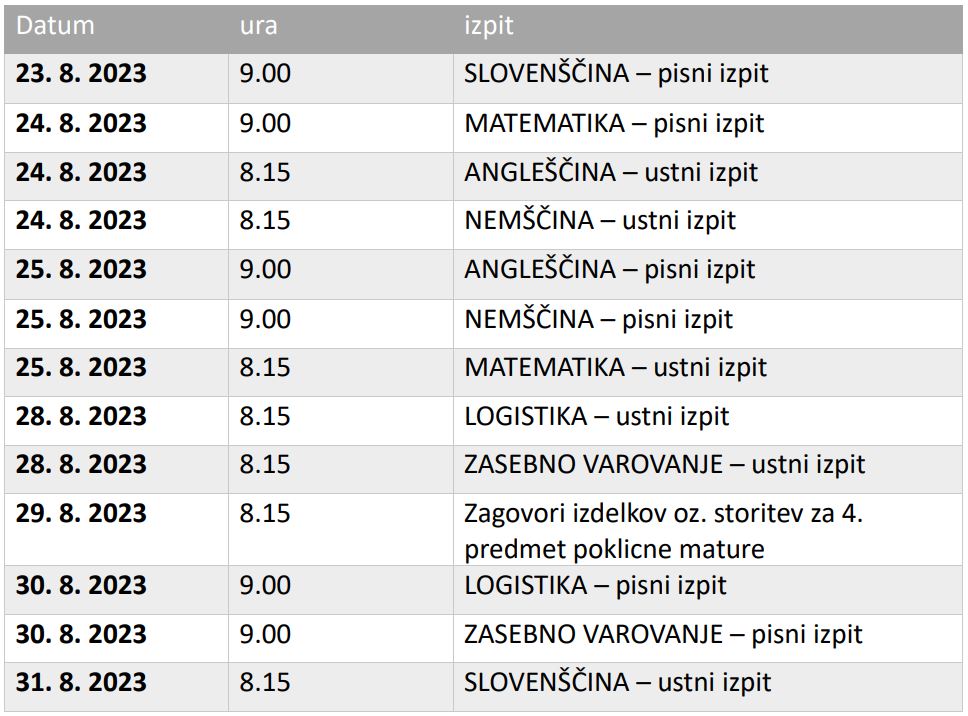Click the "izpit" column header

489,26
